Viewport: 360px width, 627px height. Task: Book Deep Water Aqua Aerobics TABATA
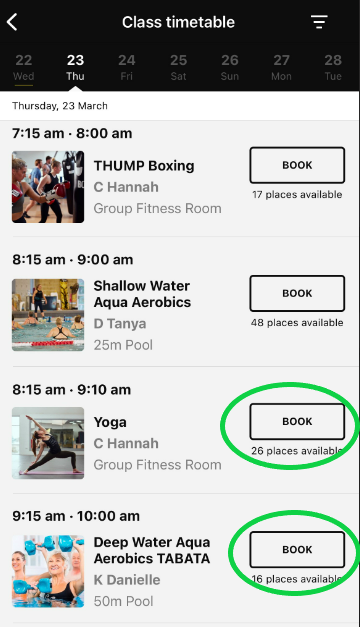pyautogui.click(x=297, y=549)
